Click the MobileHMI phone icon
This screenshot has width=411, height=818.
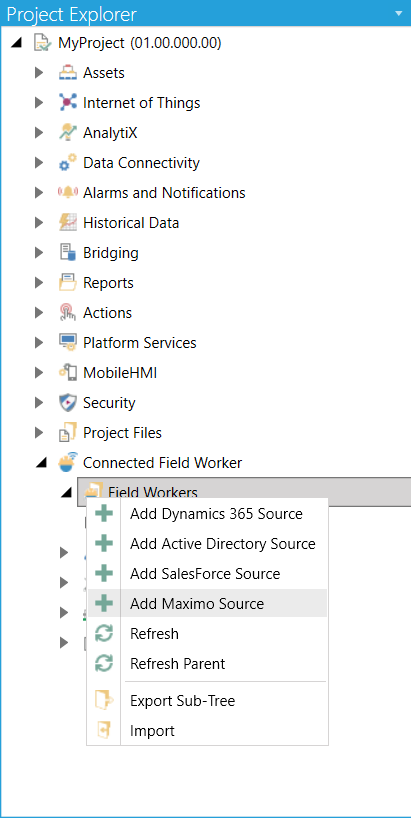click(68, 372)
